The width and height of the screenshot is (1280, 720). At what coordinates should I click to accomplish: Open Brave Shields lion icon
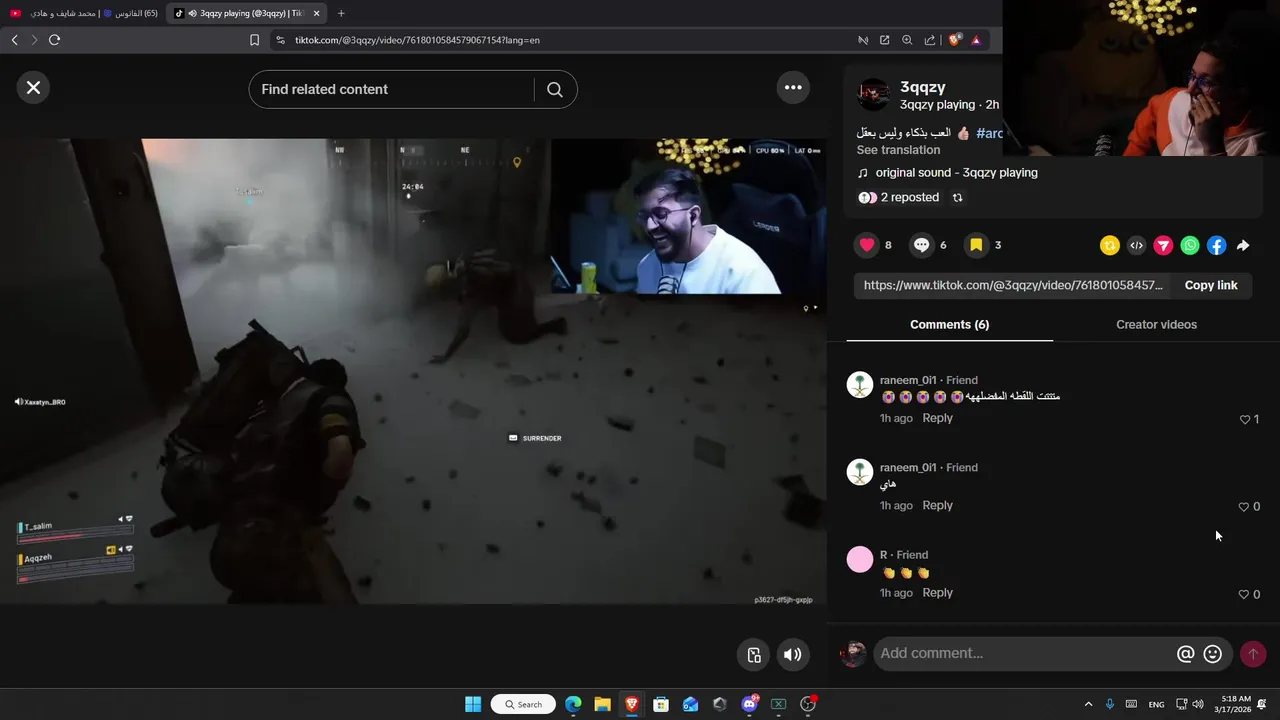point(954,40)
